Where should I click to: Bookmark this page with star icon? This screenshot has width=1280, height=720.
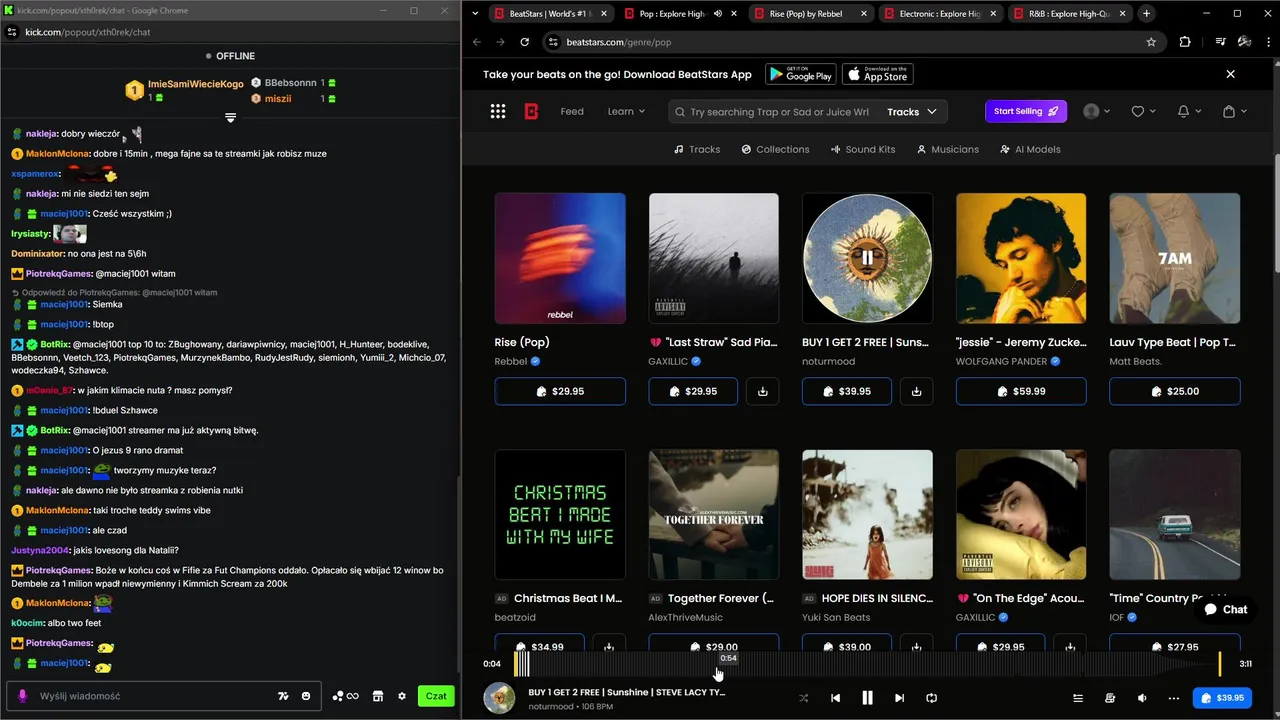coord(1151,42)
